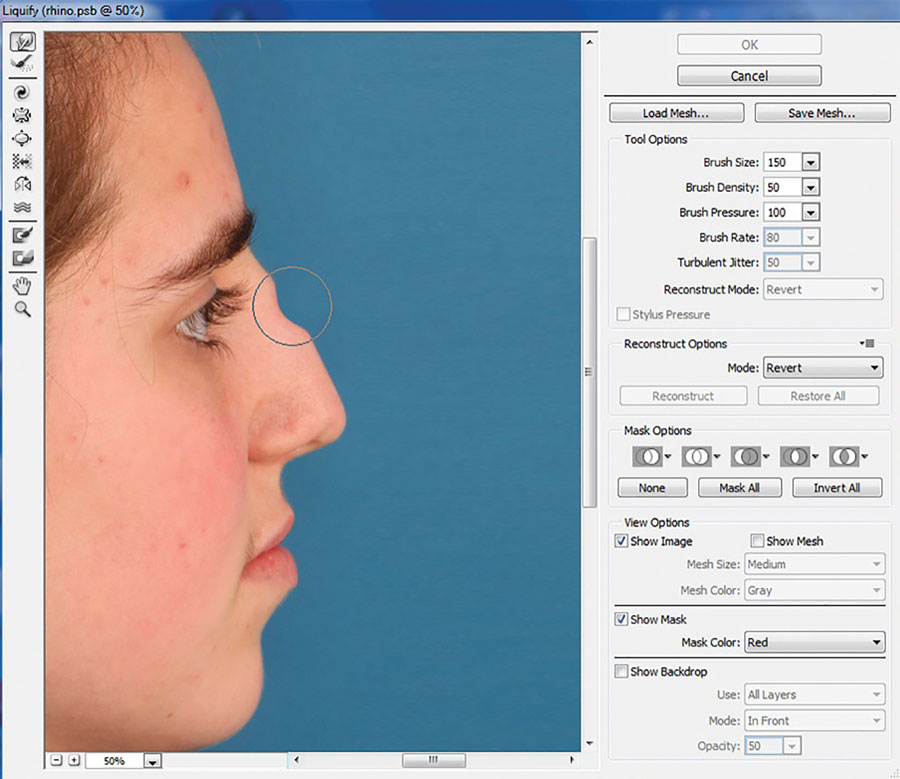Pick the Bloat tool
Viewport: 900px width, 779px height.
click(x=21, y=138)
